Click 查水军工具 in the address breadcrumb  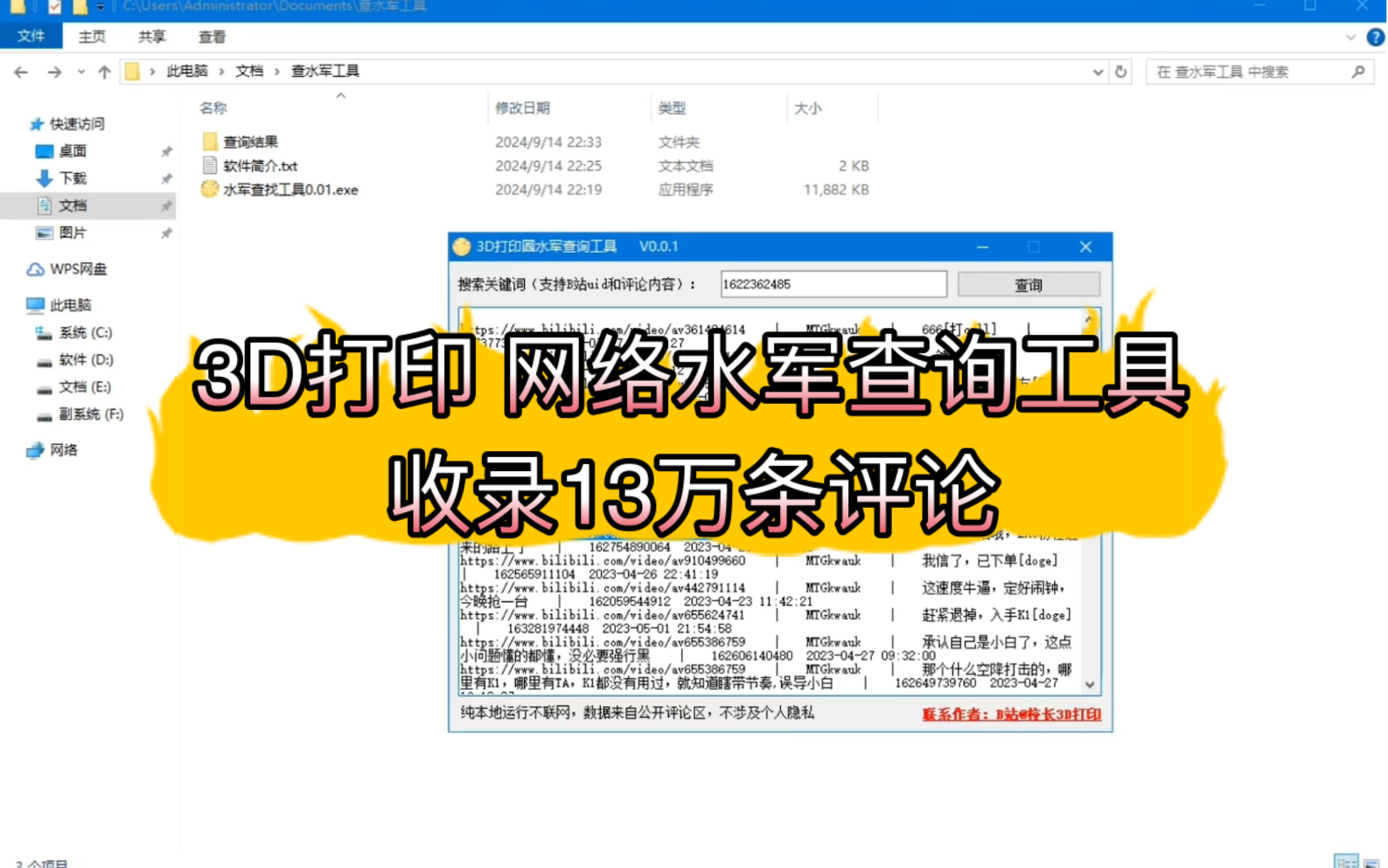pyautogui.click(x=325, y=71)
